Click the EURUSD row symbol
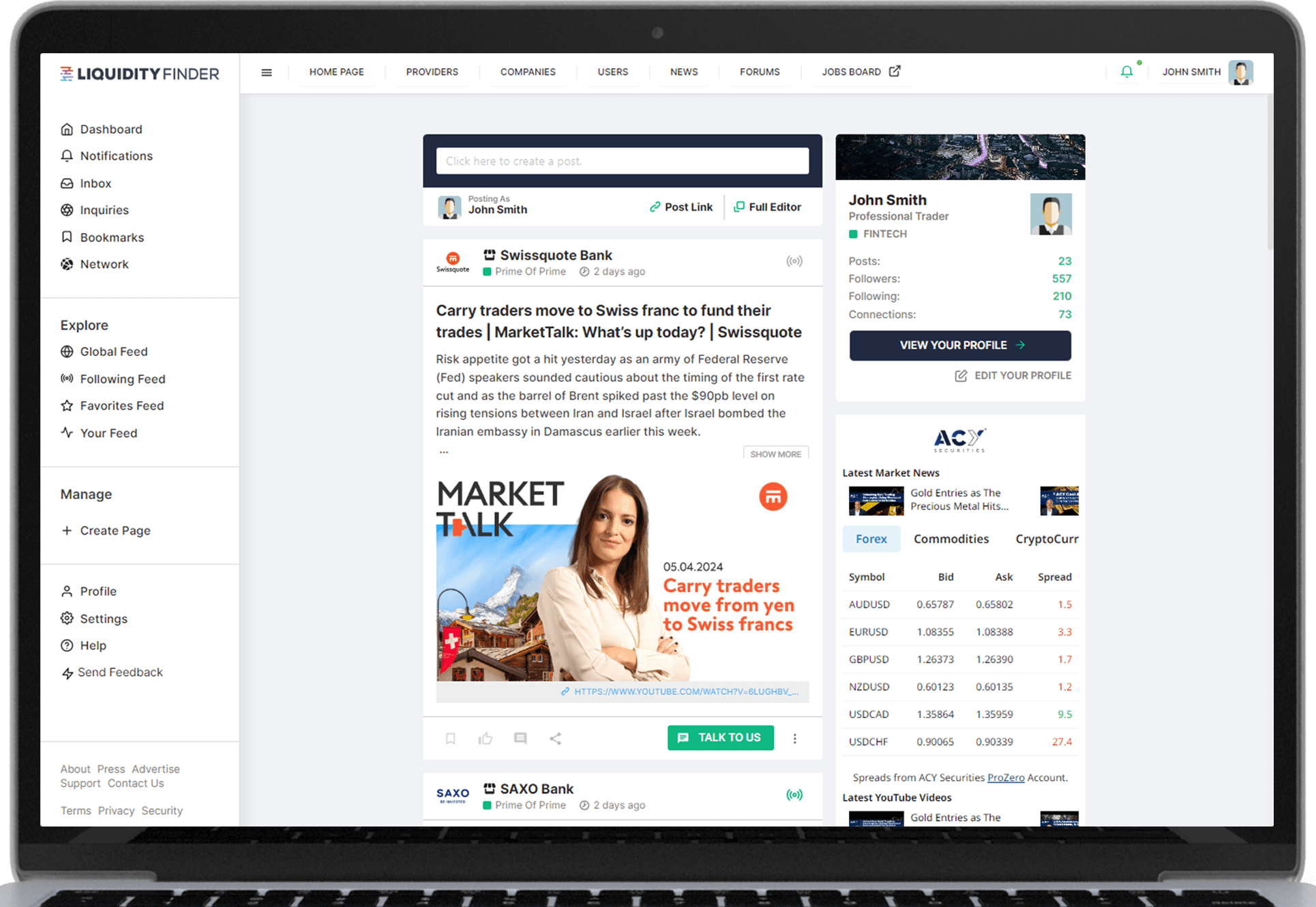This screenshot has height=907, width=1316. pos(869,632)
